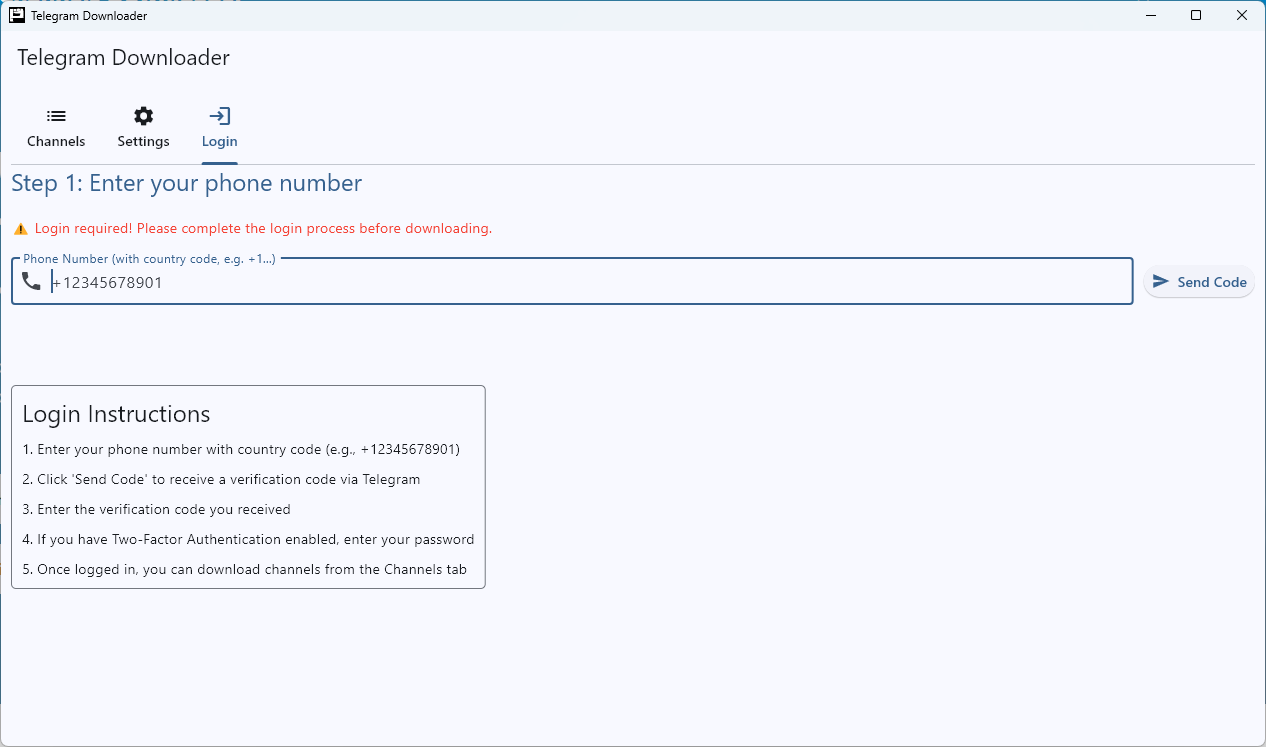Click the Step 1 heading text

click(x=185, y=183)
